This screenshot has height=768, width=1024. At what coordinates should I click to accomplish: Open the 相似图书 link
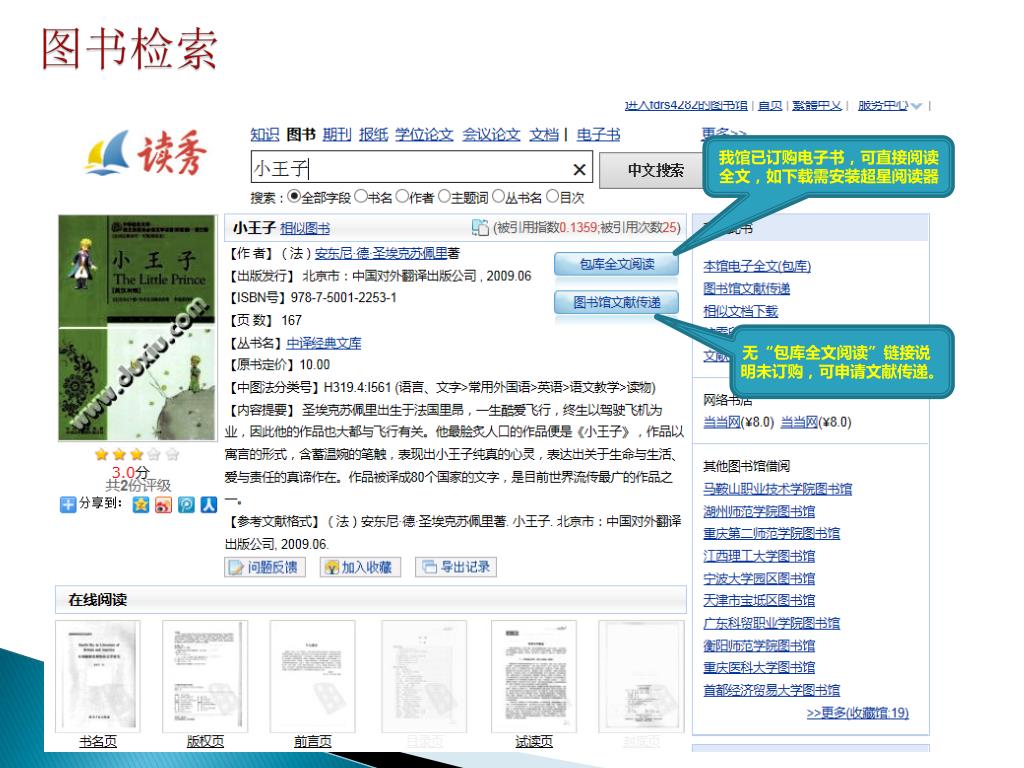pos(305,228)
